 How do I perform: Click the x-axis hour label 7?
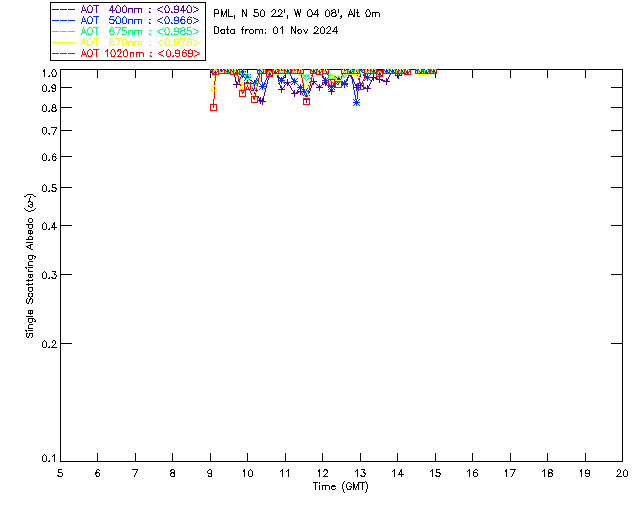[x=135, y=473]
